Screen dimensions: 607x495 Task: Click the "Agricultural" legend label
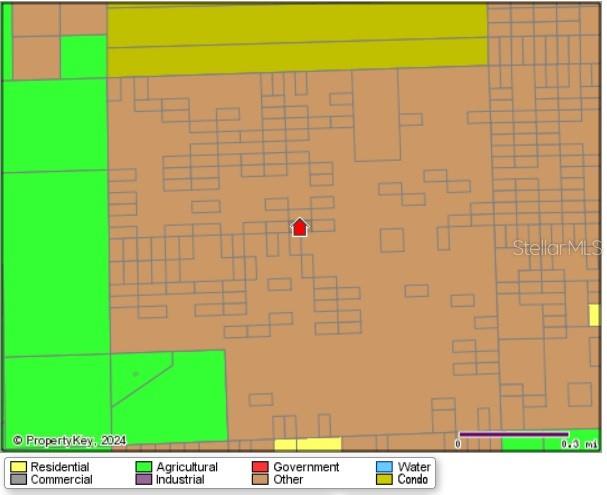(187, 467)
